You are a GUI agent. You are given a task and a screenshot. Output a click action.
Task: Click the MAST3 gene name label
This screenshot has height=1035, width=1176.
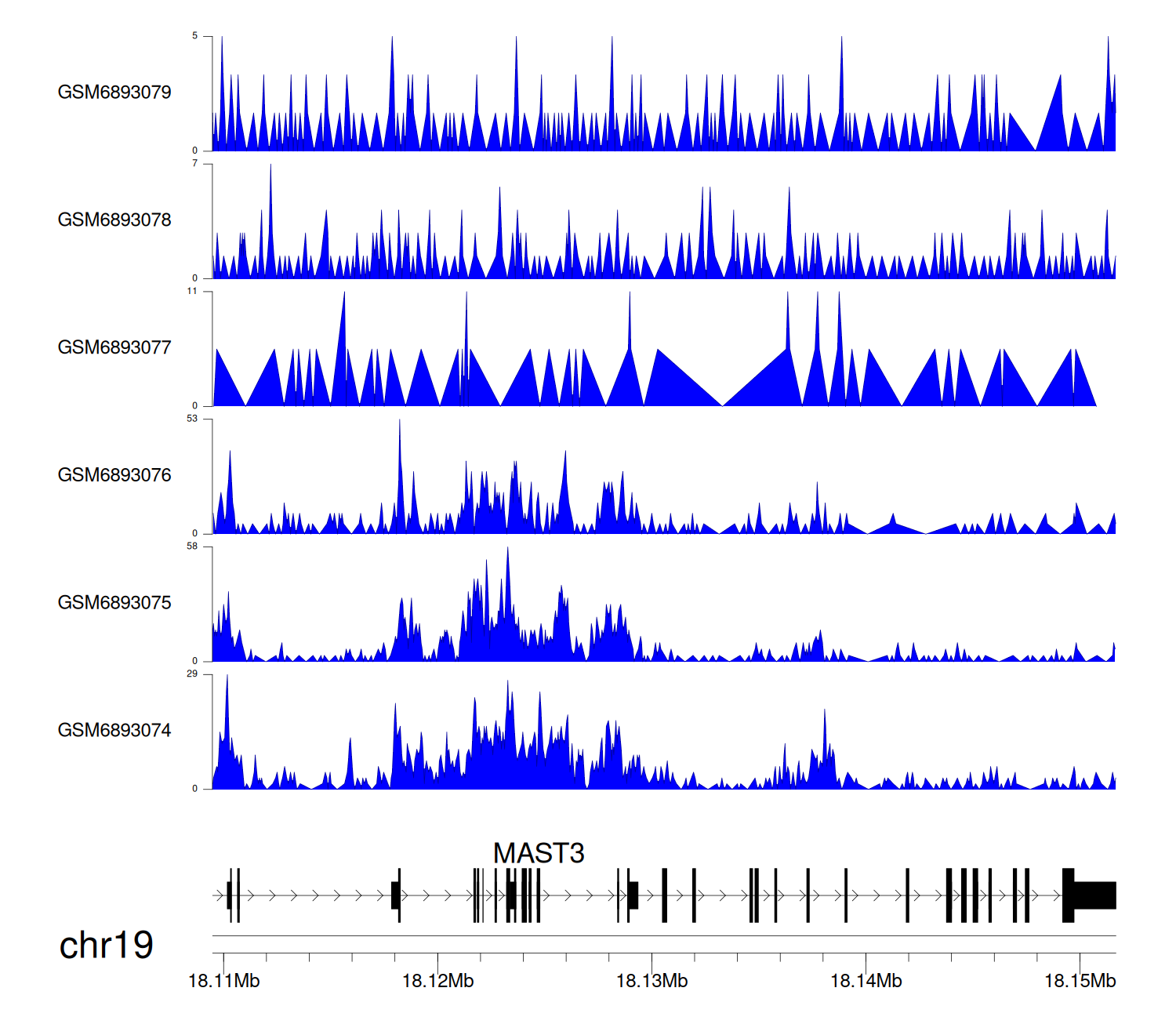click(539, 853)
